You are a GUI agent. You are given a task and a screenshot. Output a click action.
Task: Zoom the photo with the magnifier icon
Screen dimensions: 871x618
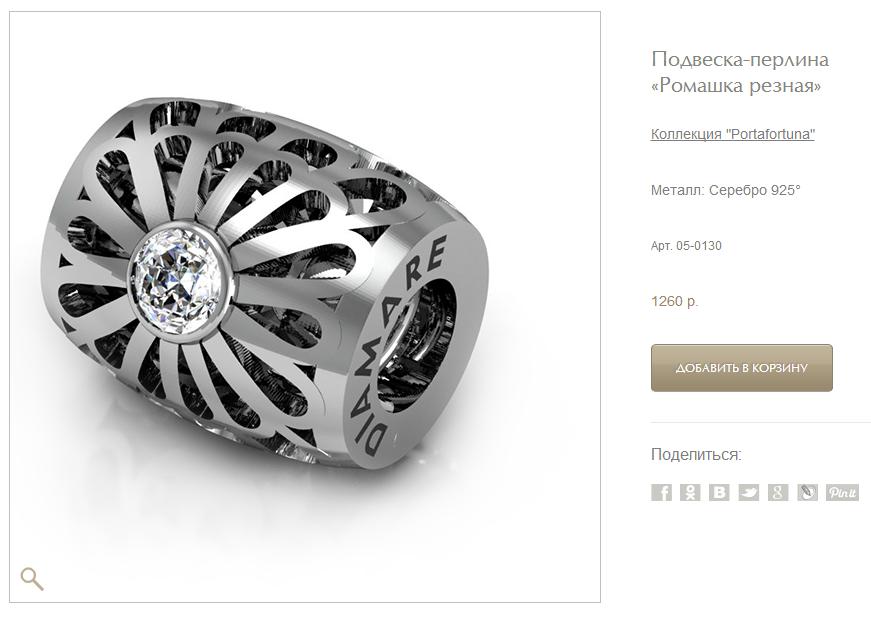[x=32, y=579]
